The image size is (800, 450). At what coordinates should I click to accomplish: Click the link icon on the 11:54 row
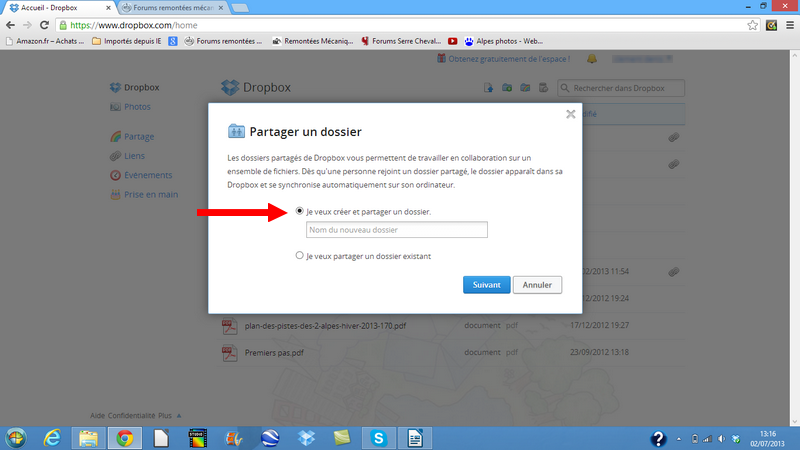coord(673,272)
